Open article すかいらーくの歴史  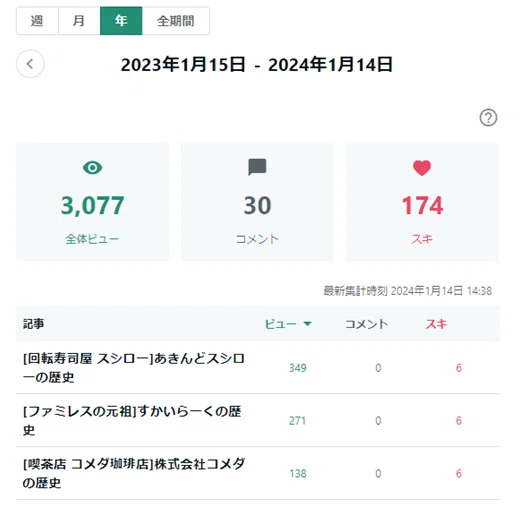(x=132, y=420)
